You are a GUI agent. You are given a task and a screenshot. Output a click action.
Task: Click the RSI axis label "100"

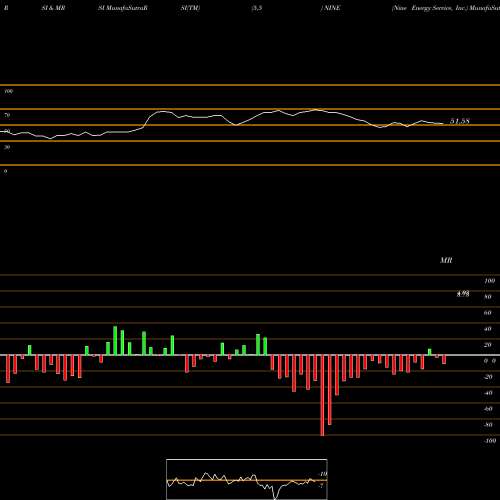pyautogui.click(x=9, y=91)
